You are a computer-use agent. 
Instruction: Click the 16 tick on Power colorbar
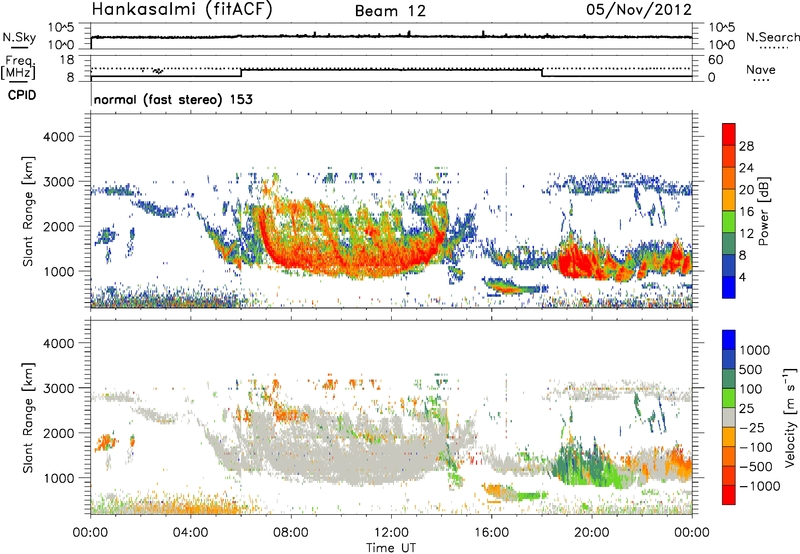(746, 212)
